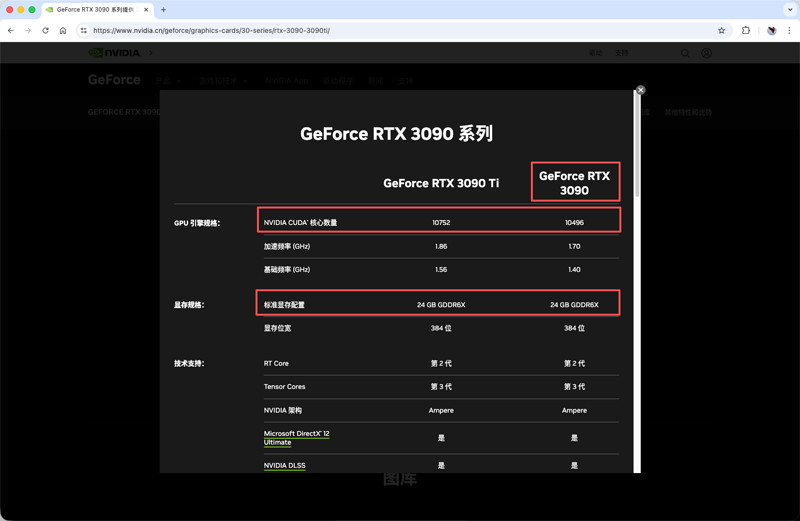800x521 pixels.
Task: Go to the browser home page icon
Action: click(x=63, y=31)
